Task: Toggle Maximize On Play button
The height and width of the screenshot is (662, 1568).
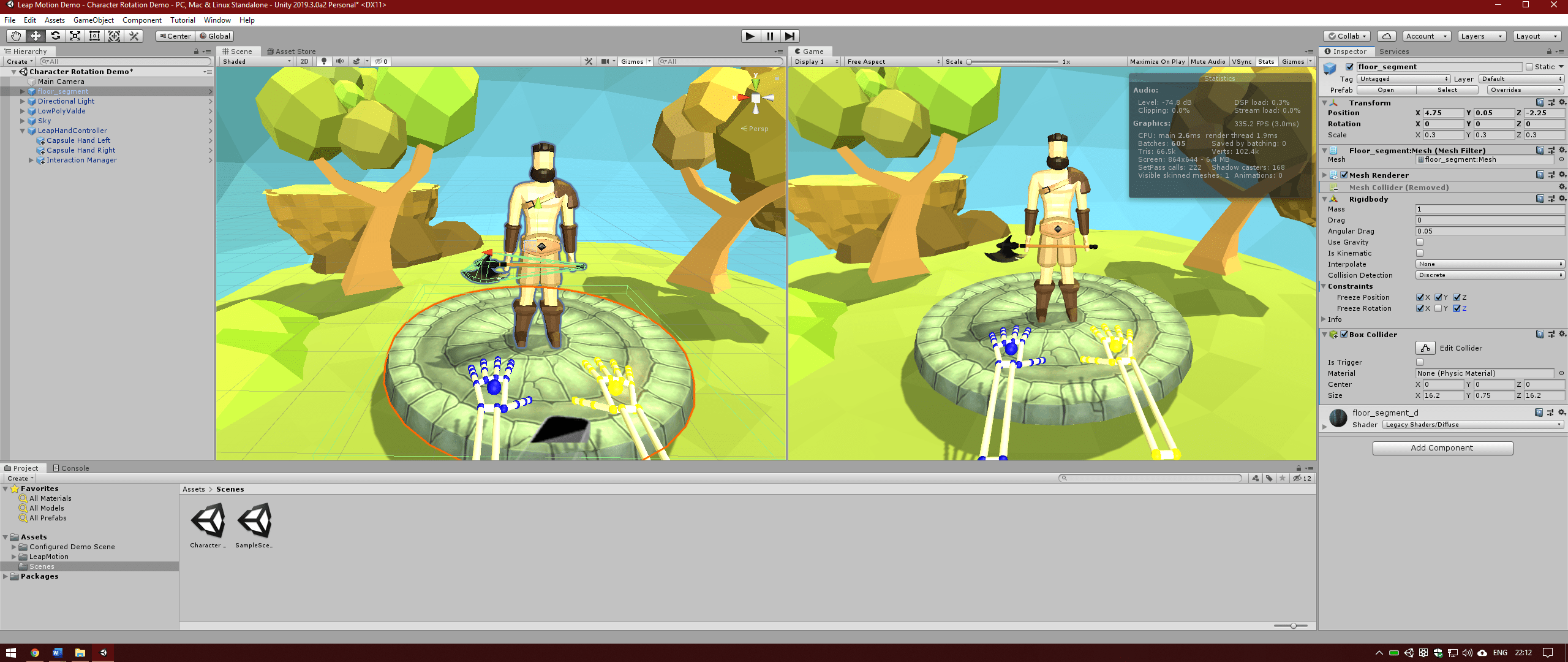Action: coord(1157,61)
